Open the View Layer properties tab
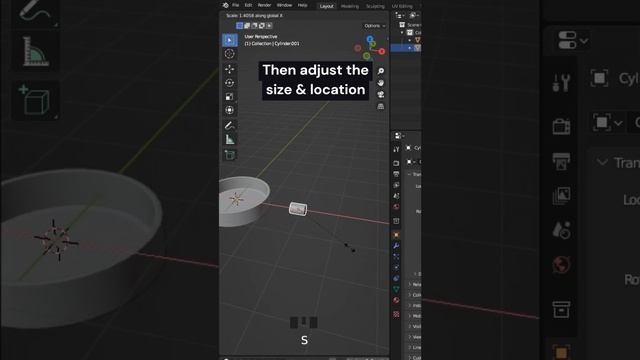This screenshot has height=360, width=640. (x=396, y=185)
